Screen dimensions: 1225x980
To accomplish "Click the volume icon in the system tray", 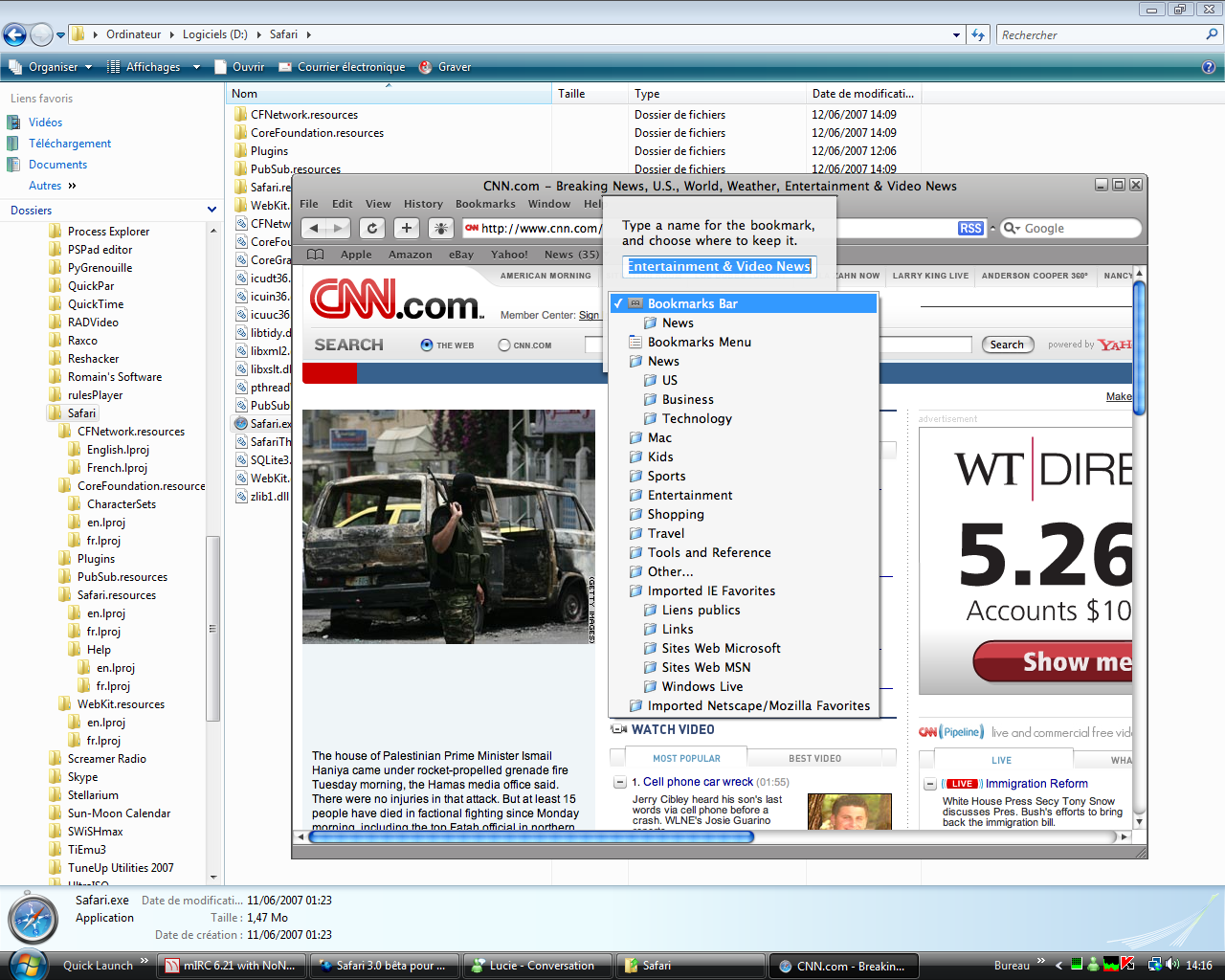I will (x=1172, y=965).
